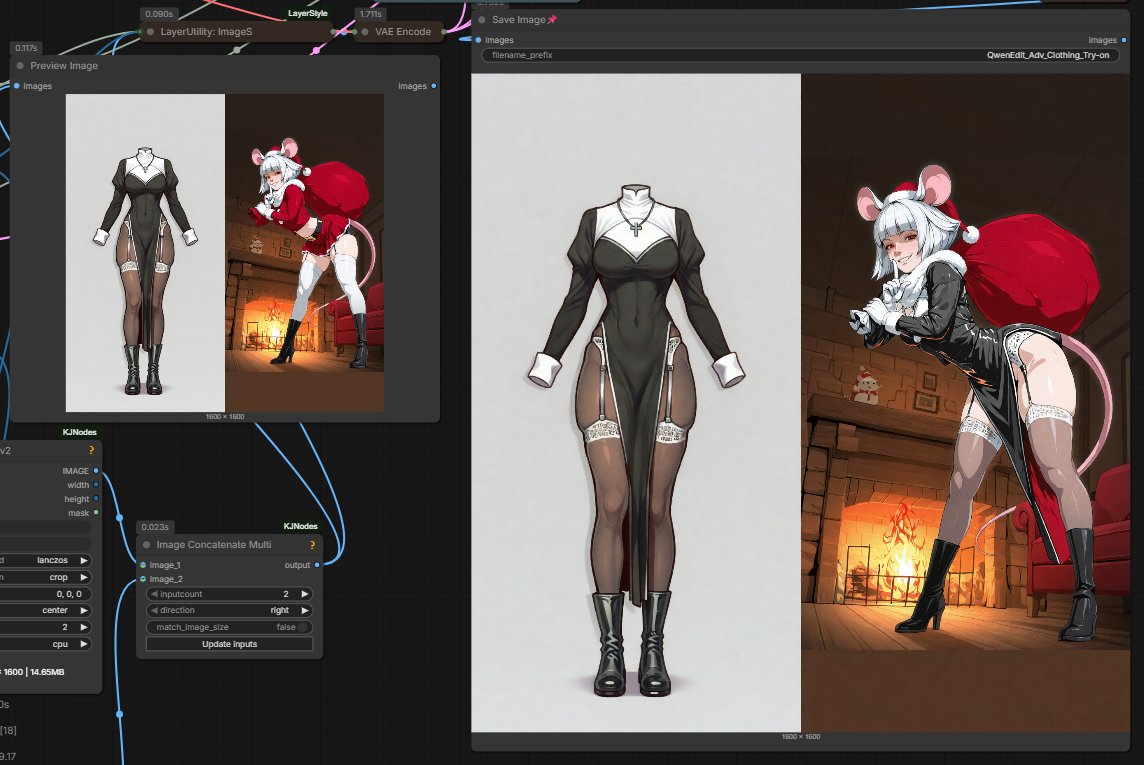Click the IMAGE output port on v2 node

[96, 471]
